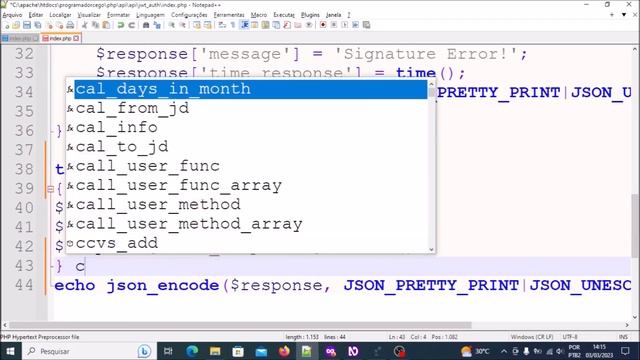Image resolution: width=640 pixels, height=360 pixels.
Task: Open Firefox from the taskbar
Action: 284,351
